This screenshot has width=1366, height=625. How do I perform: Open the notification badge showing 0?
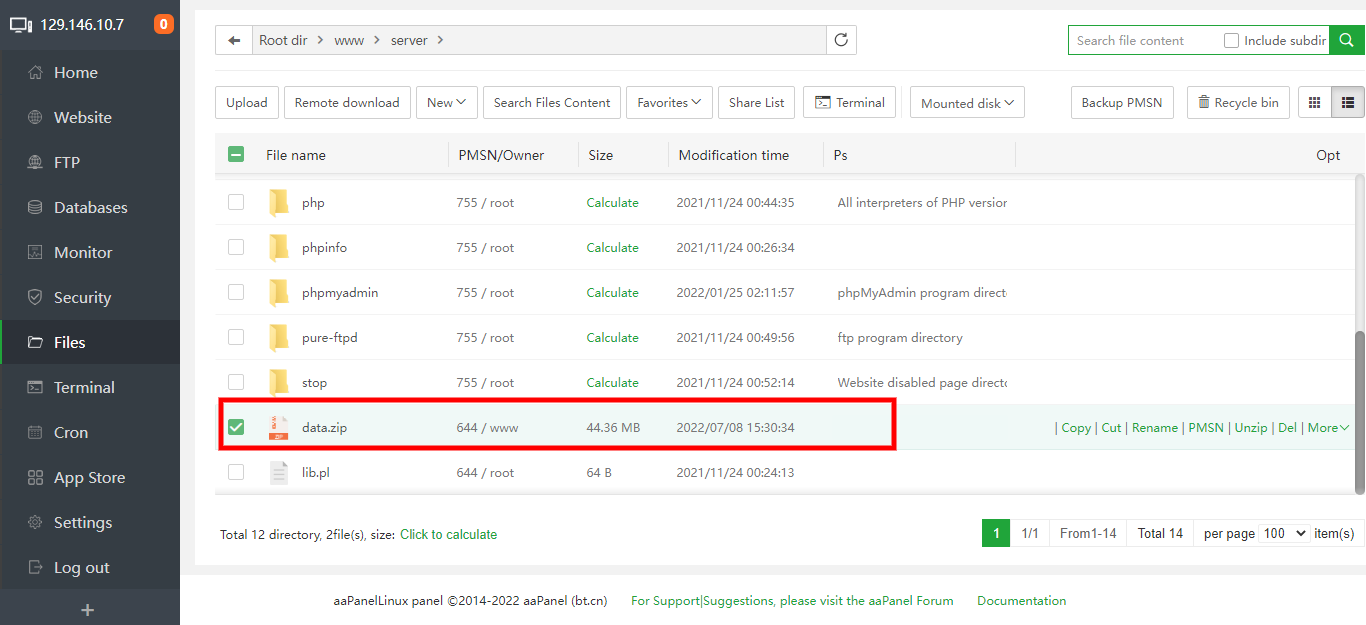point(163,24)
